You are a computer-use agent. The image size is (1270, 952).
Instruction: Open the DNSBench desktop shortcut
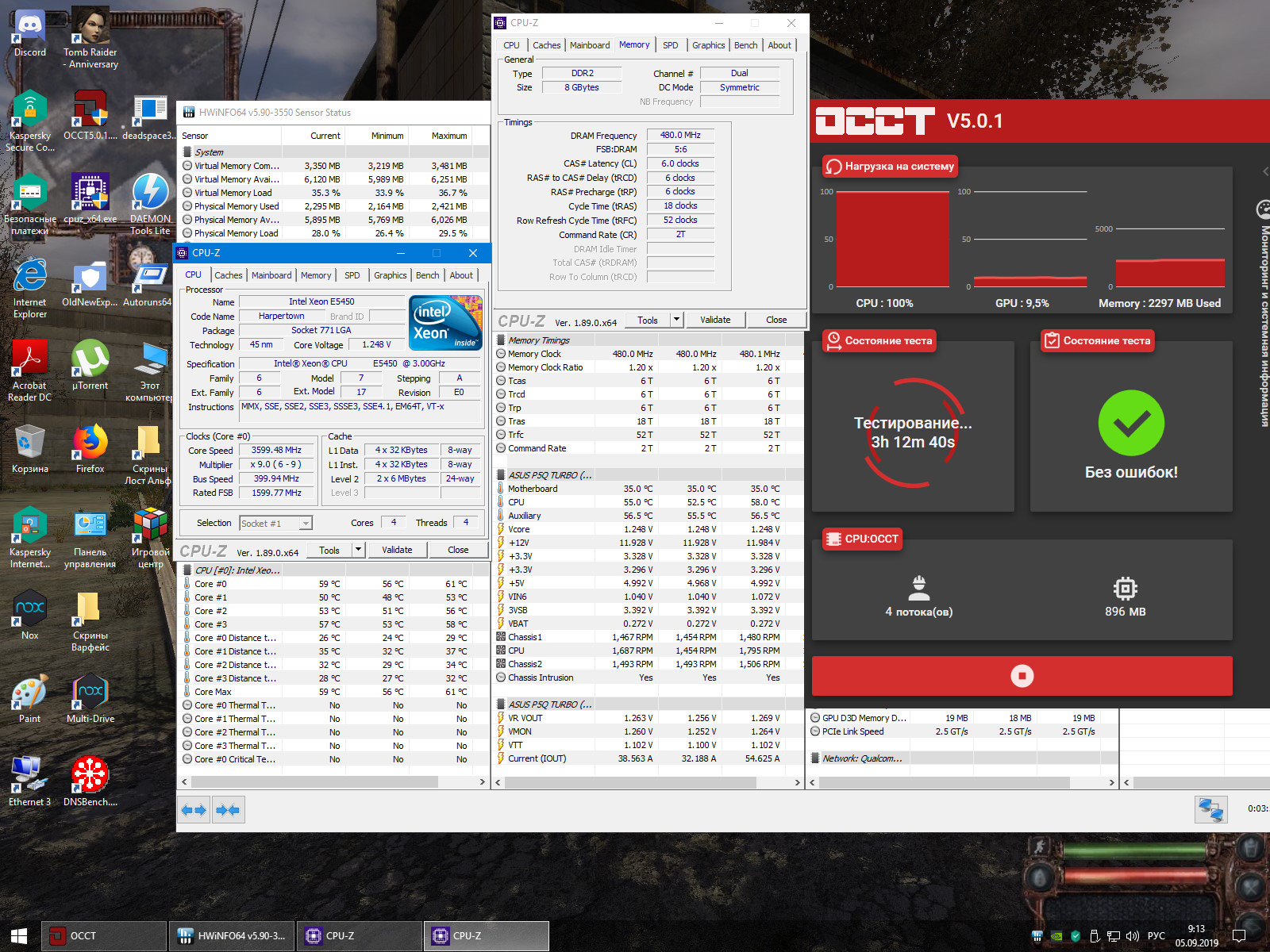pos(90,781)
